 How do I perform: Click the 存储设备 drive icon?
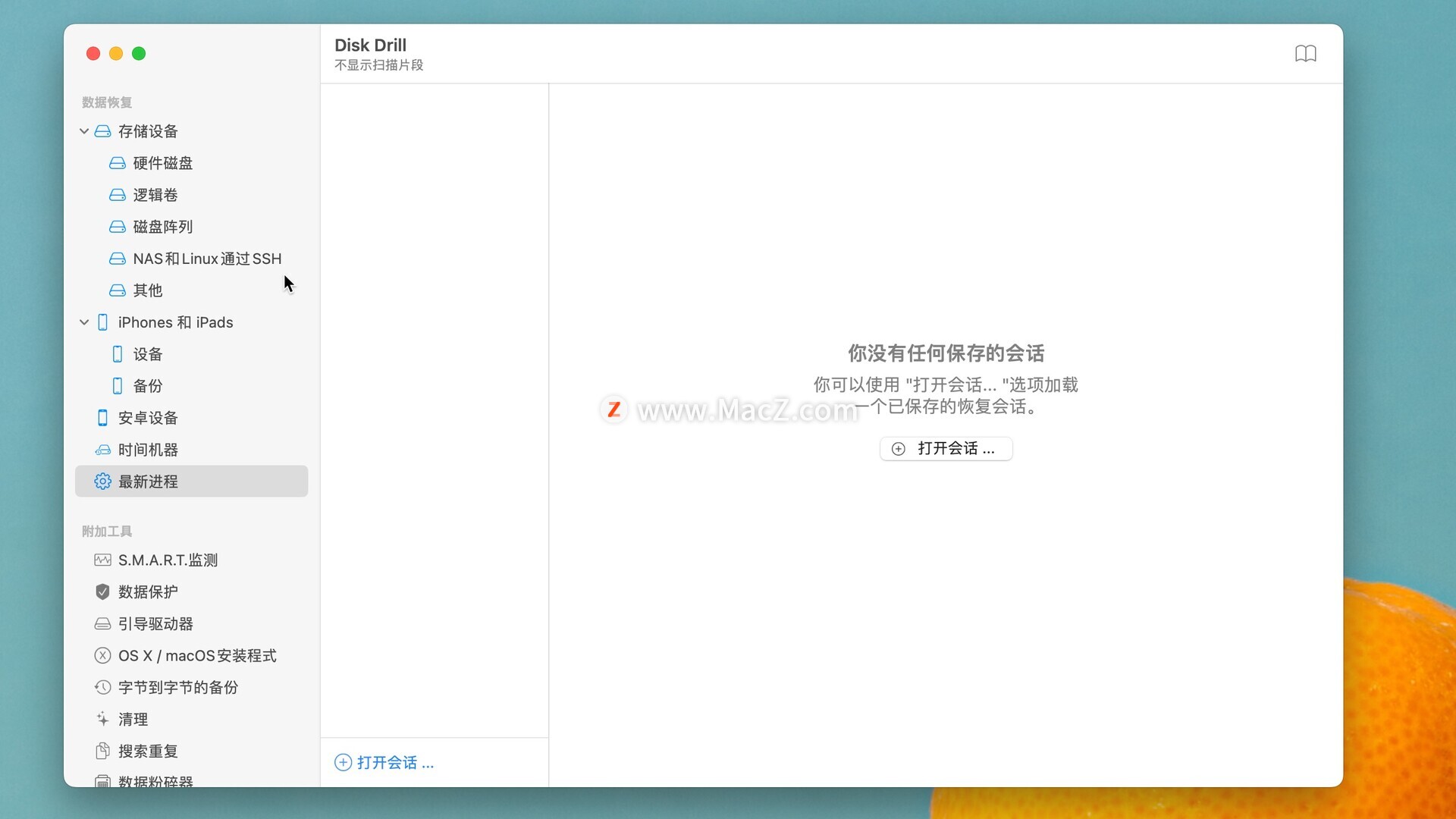(x=102, y=131)
